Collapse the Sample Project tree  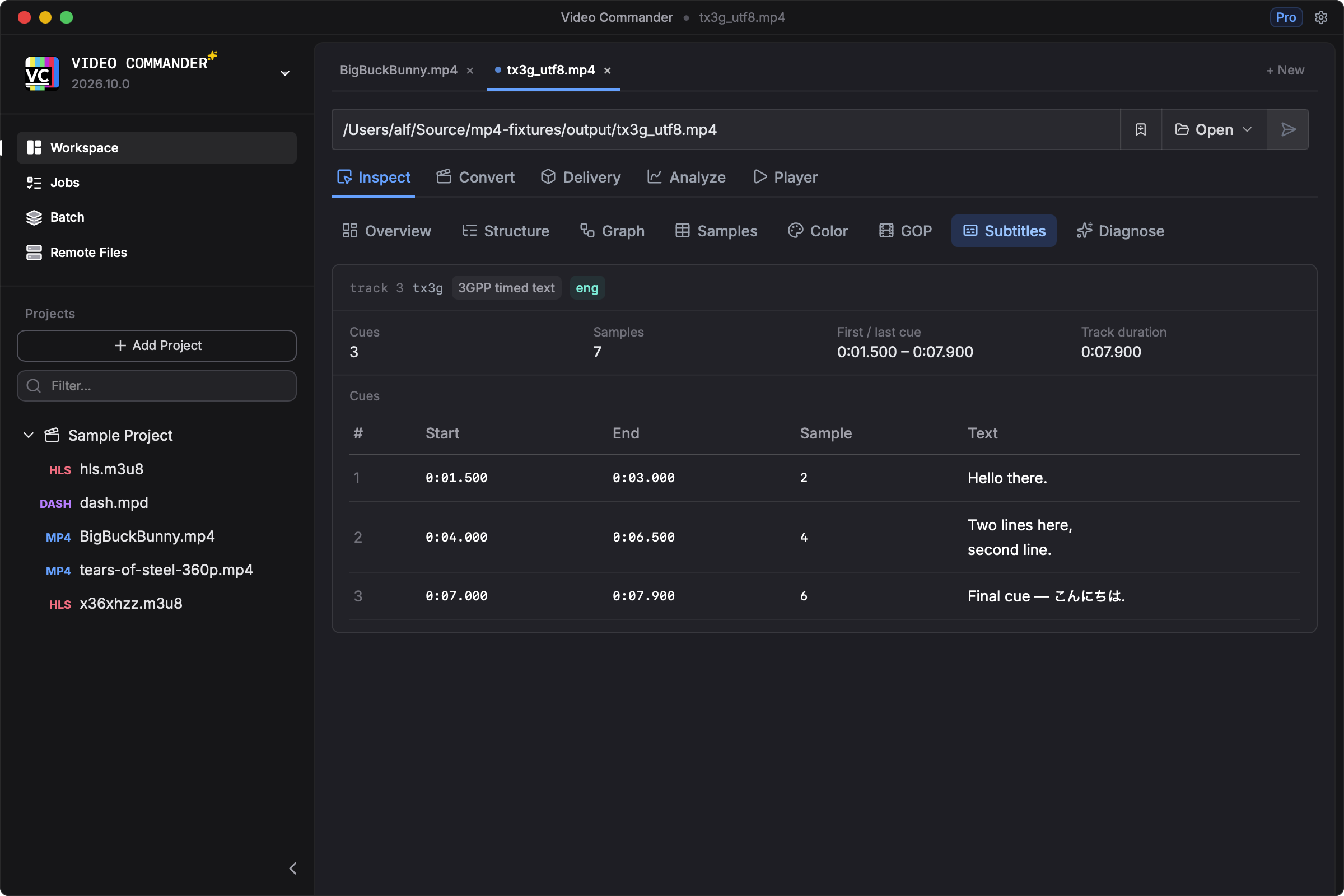click(x=29, y=435)
